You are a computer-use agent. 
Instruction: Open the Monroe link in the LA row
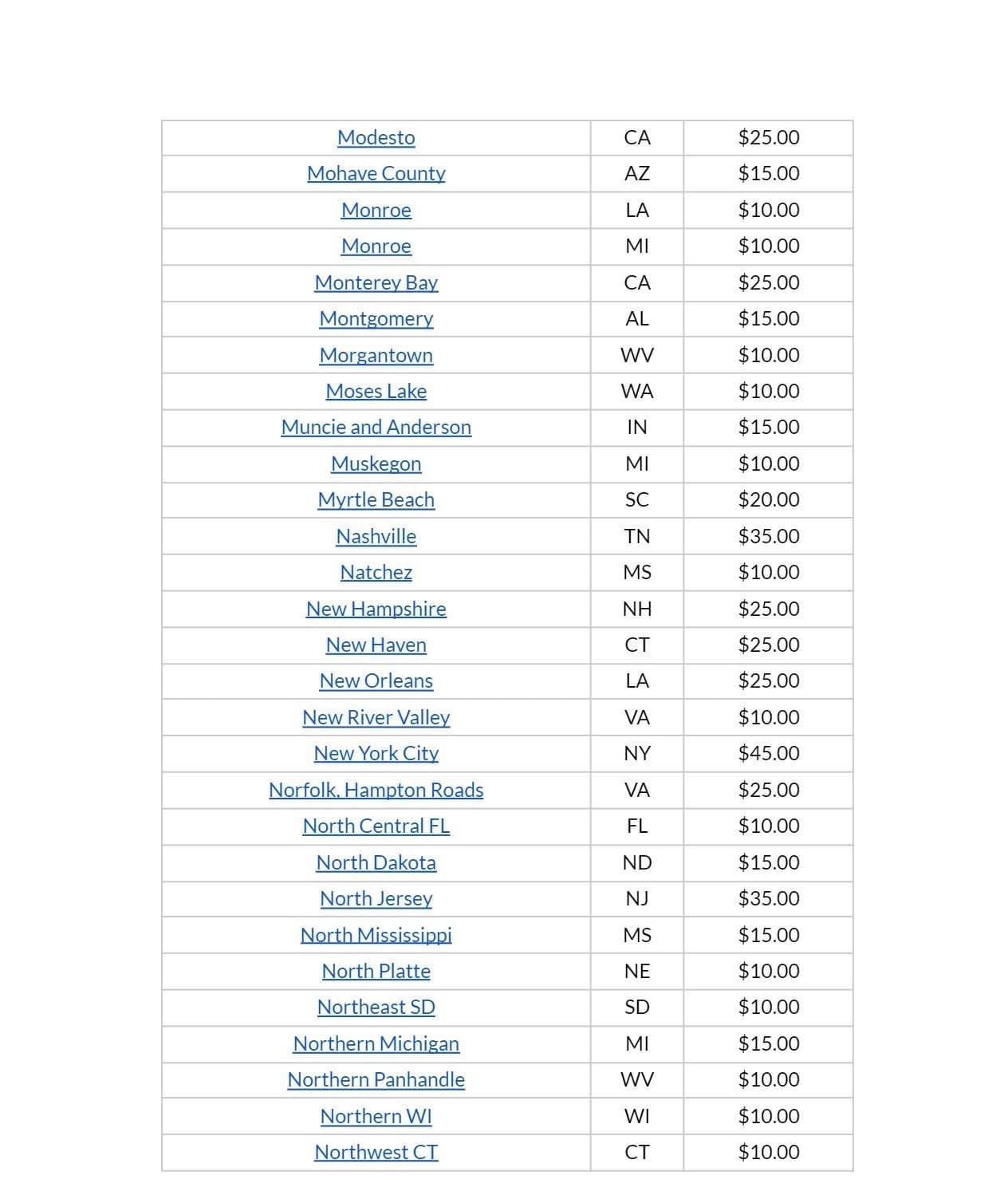tap(376, 210)
